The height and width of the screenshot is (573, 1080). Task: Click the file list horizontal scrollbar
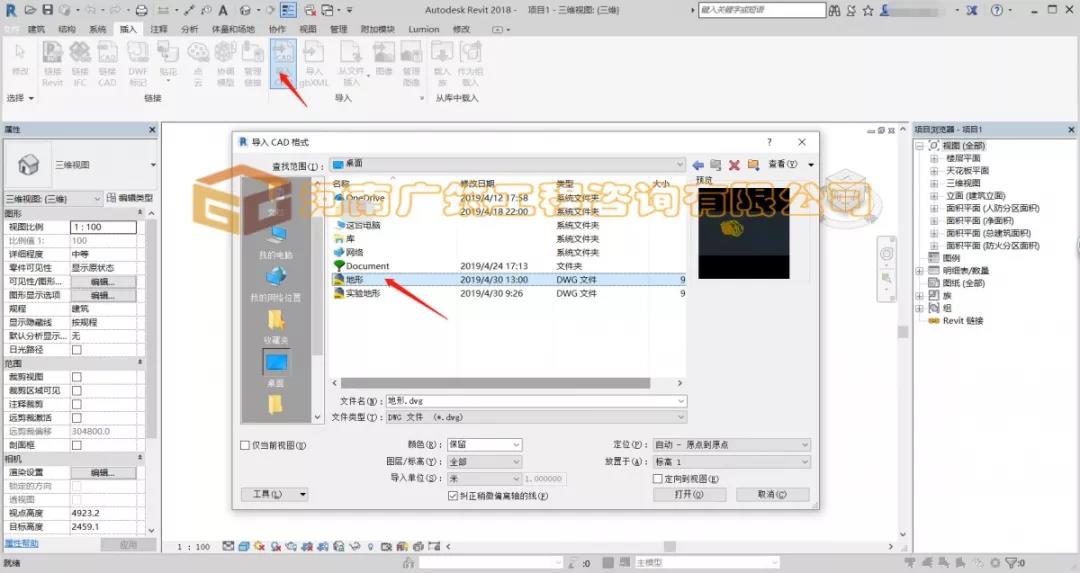click(x=495, y=383)
